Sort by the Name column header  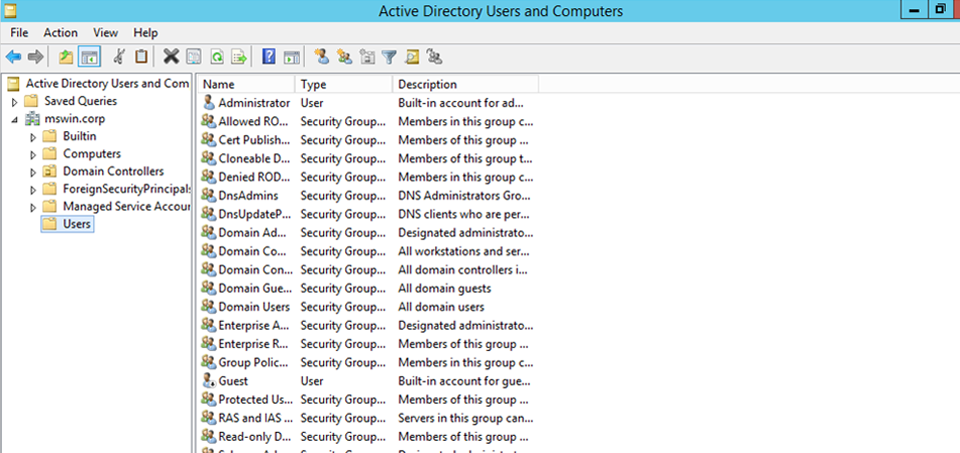tap(246, 84)
